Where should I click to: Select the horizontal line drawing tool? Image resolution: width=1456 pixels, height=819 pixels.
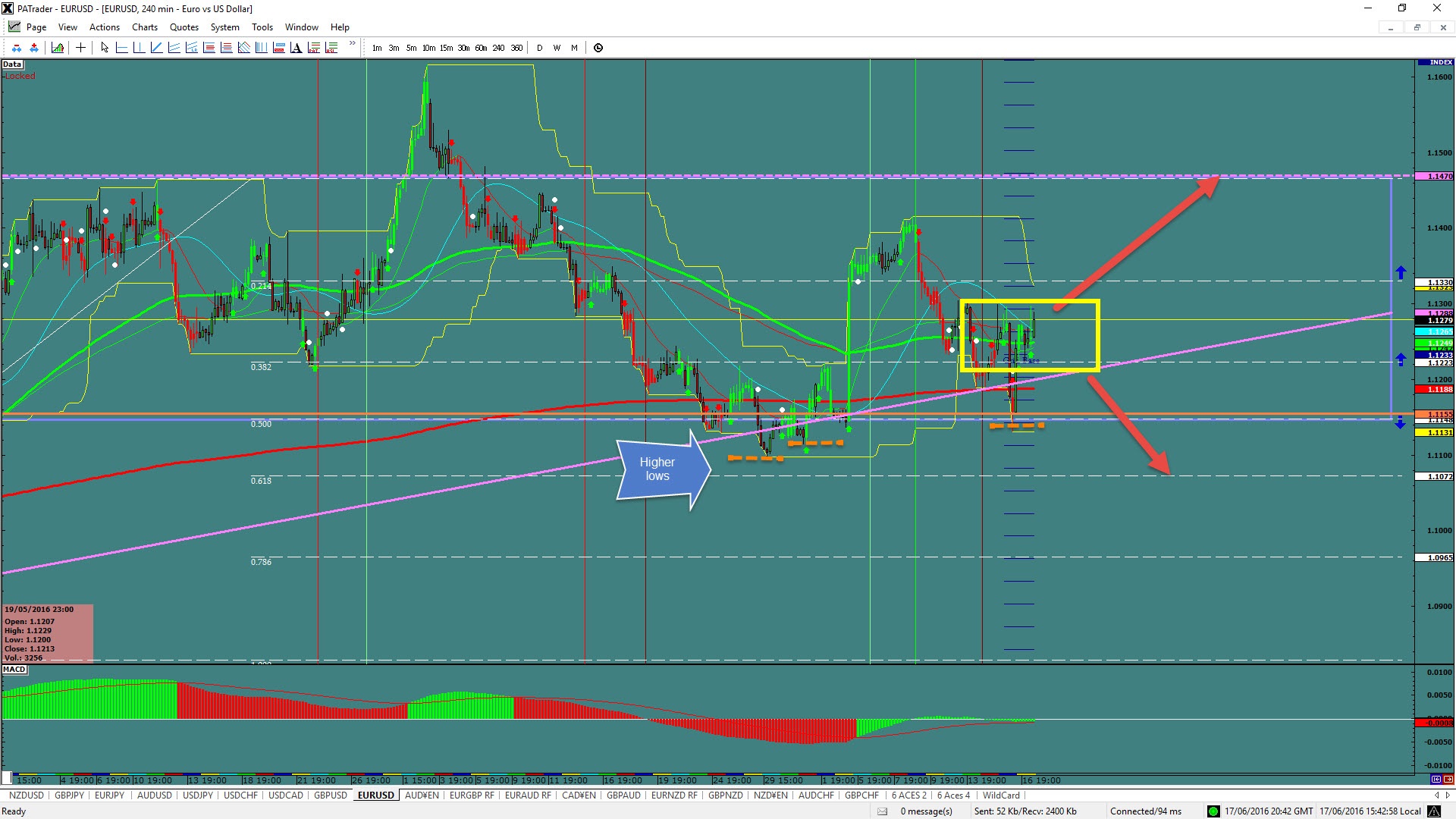coord(121,48)
